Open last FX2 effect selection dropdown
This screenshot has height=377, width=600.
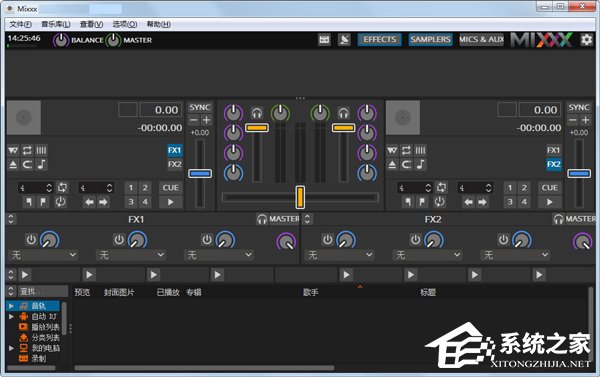pos(515,255)
